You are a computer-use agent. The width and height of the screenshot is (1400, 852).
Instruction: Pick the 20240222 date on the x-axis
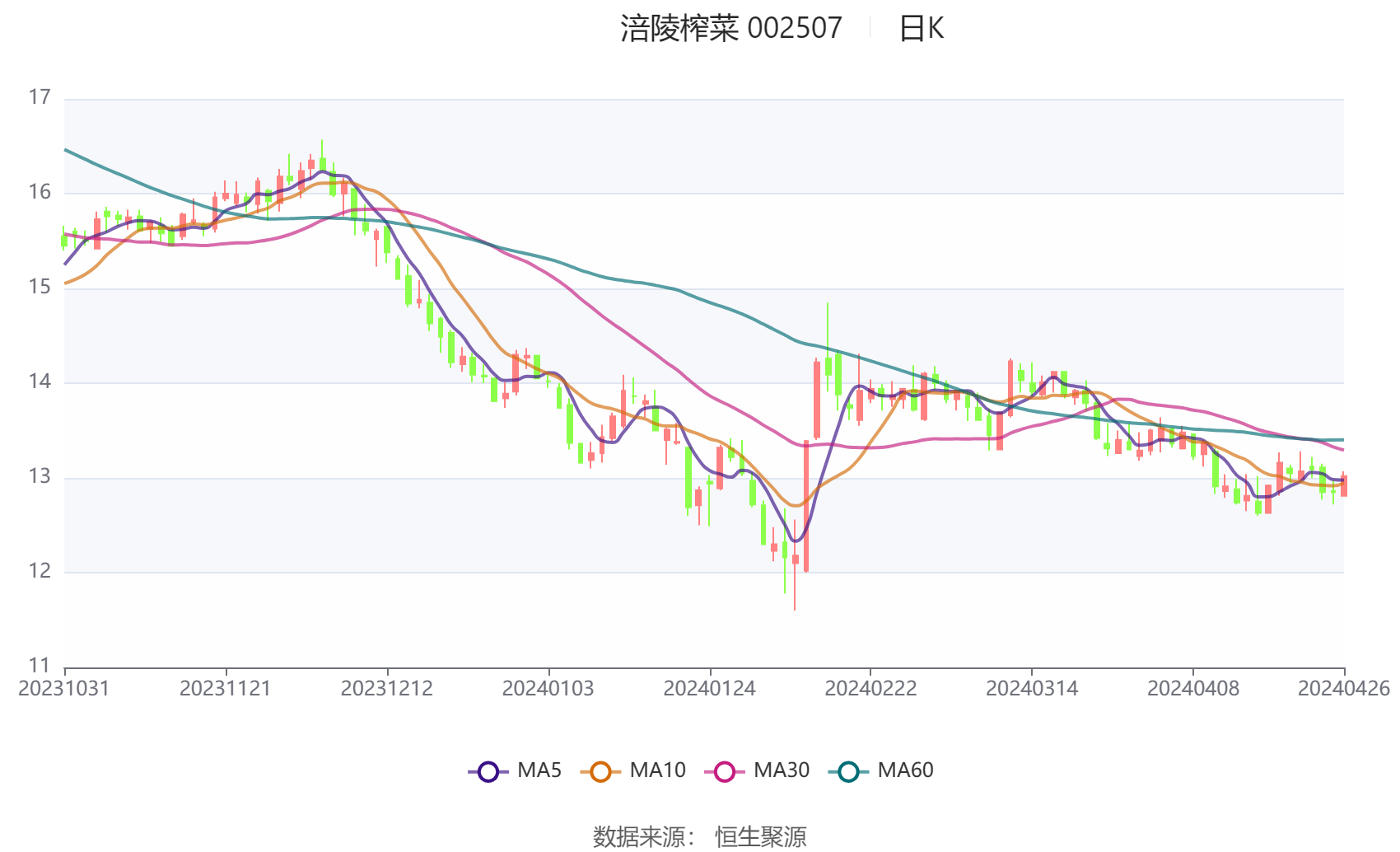pyautogui.click(x=870, y=689)
